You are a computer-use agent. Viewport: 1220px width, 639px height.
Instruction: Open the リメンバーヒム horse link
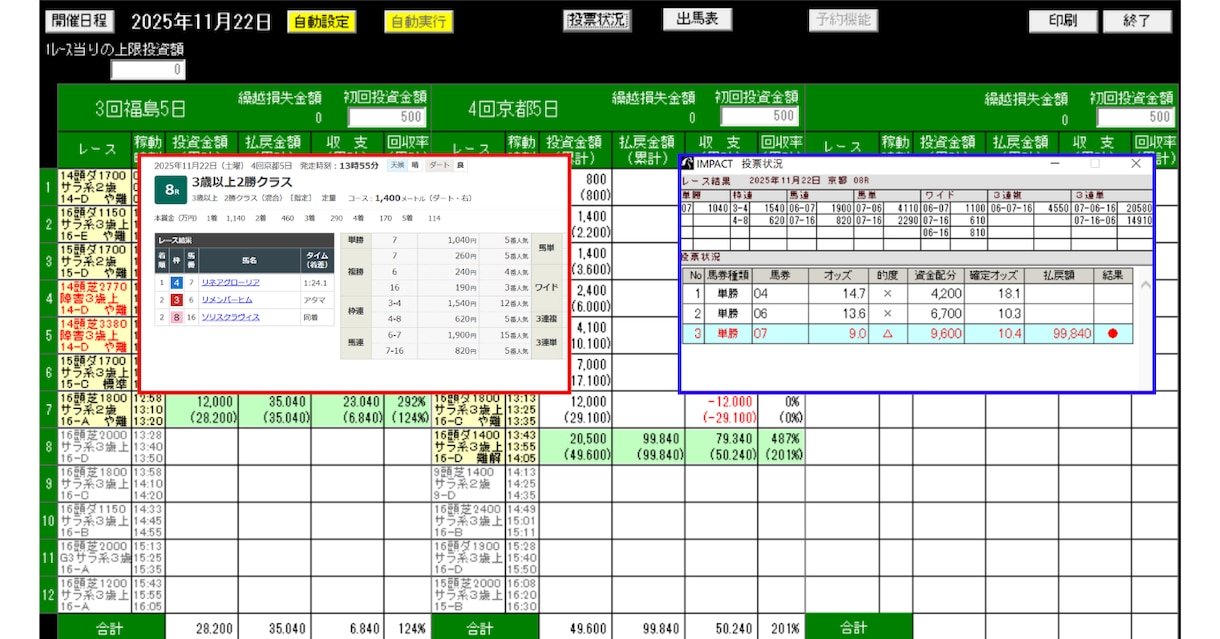pyautogui.click(x=227, y=300)
